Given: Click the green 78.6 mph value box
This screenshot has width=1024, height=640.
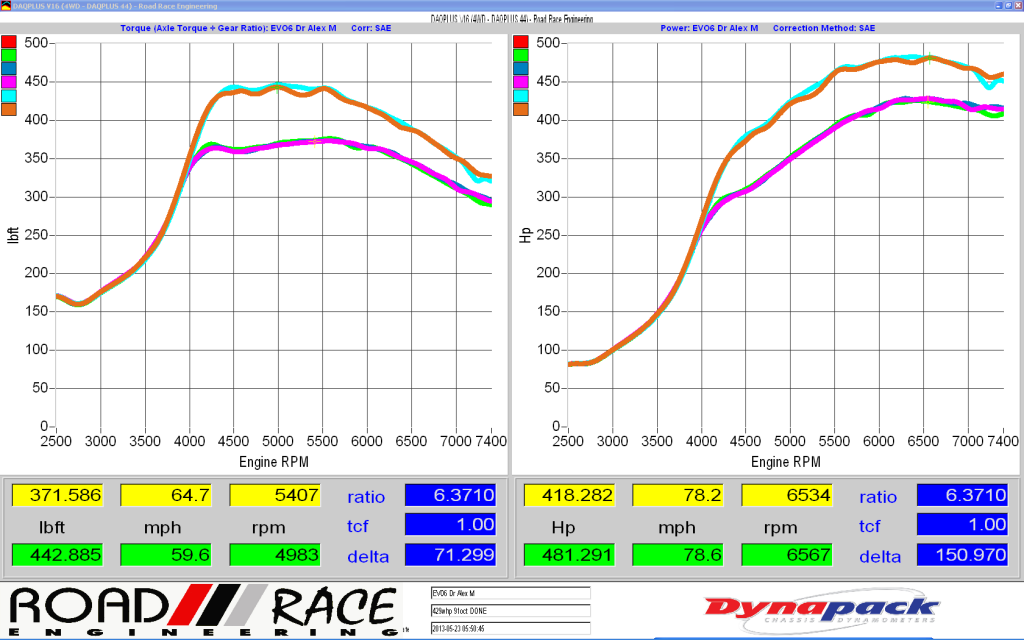Looking at the screenshot, I should point(678,555).
